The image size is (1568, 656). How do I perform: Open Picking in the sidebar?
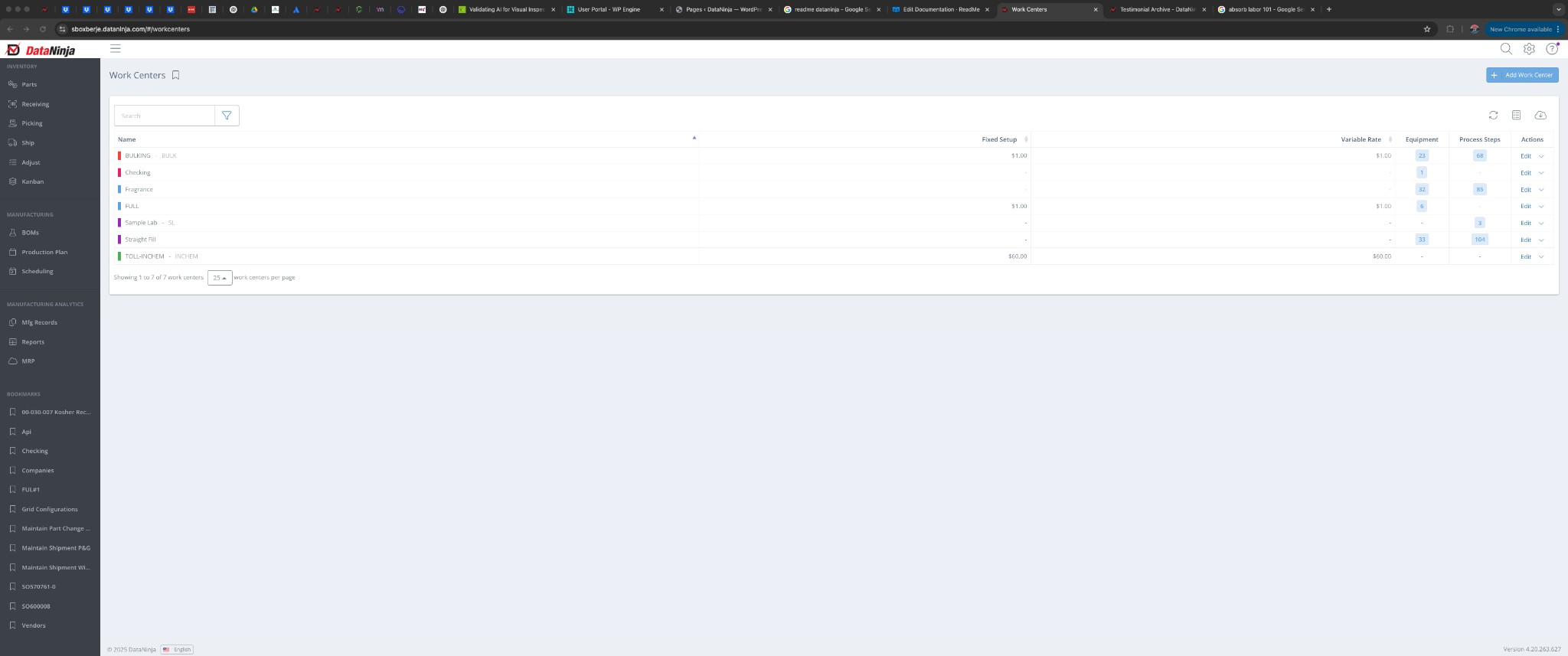pyautogui.click(x=32, y=123)
